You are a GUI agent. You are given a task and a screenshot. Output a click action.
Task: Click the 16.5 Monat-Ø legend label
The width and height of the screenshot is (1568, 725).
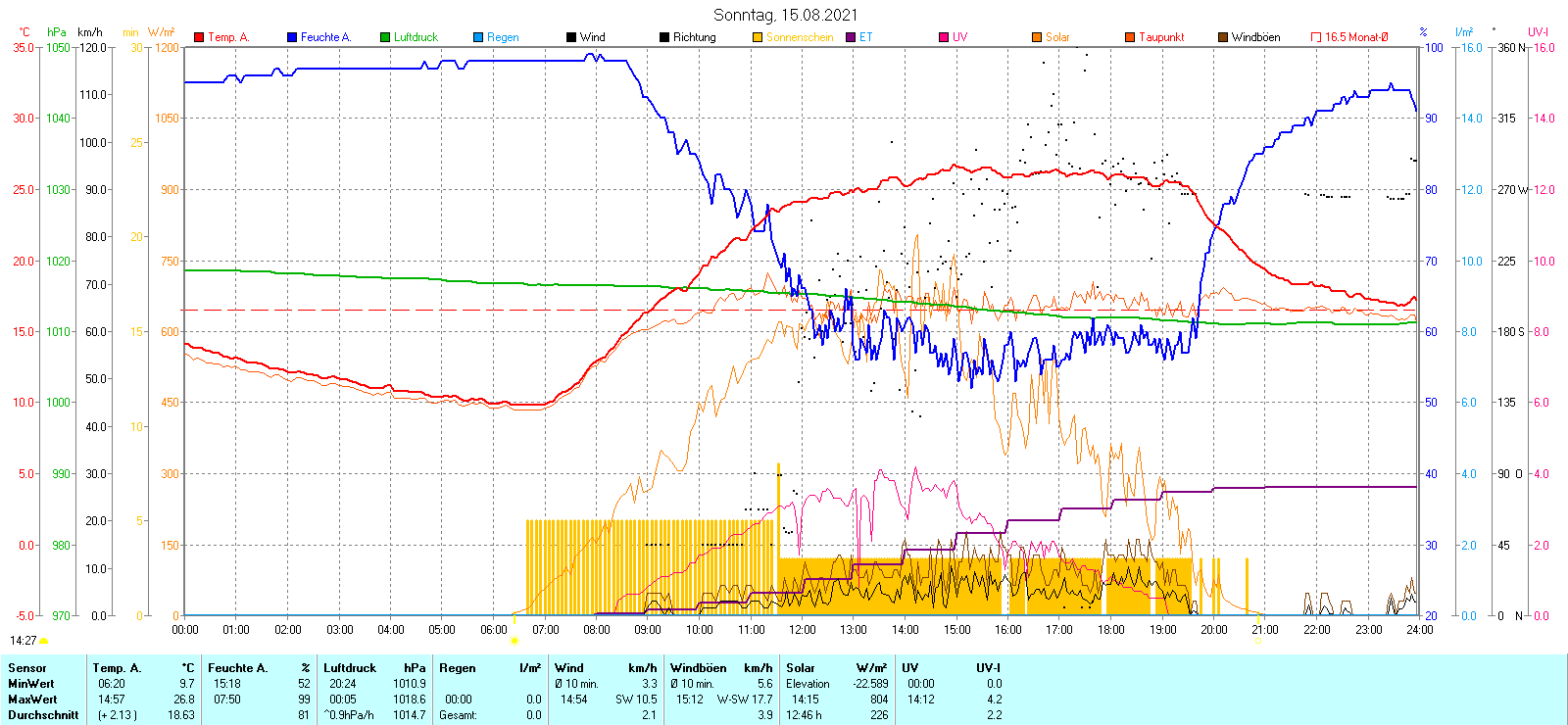(x=1356, y=37)
